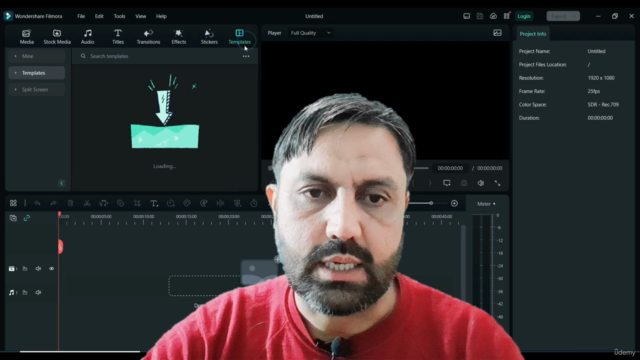Open the Titles tab

coord(118,37)
